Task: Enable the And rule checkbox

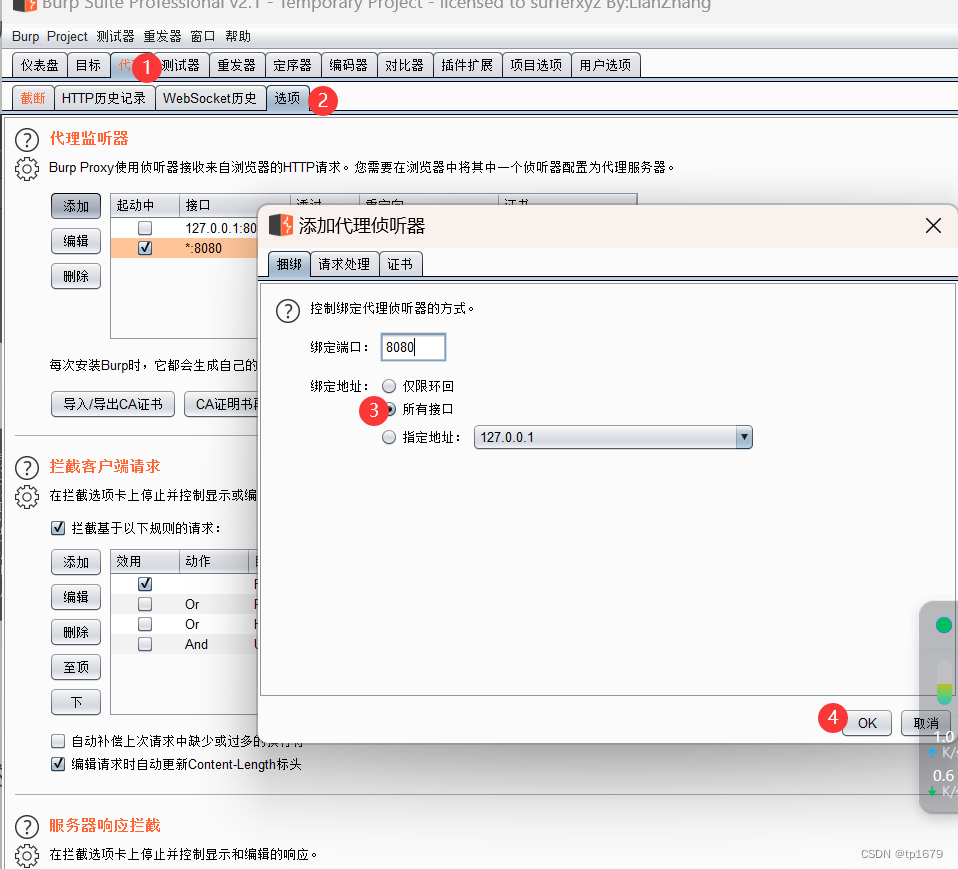Action: 145,644
